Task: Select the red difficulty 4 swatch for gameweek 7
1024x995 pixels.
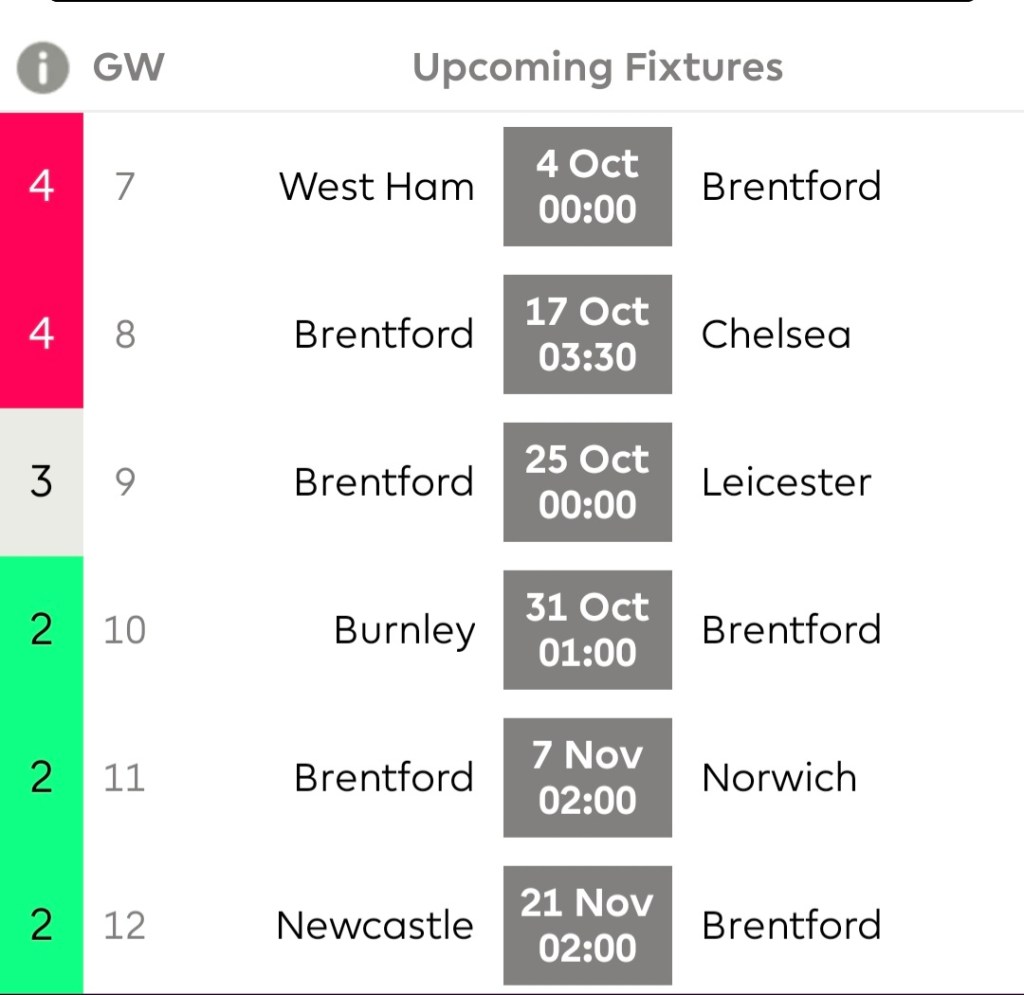Action: [41, 186]
